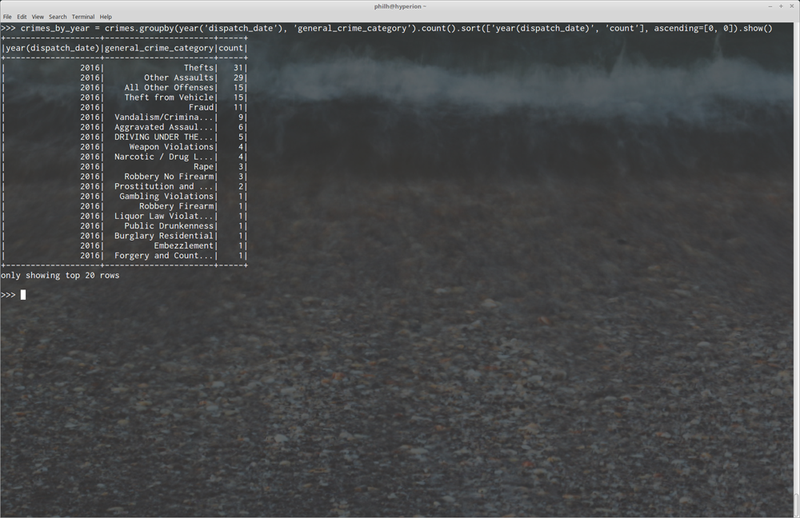The width and height of the screenshot is (800, 518).
Task: Click the DRIVING UNDER THE... cell
Action: (x=164, y=137)
